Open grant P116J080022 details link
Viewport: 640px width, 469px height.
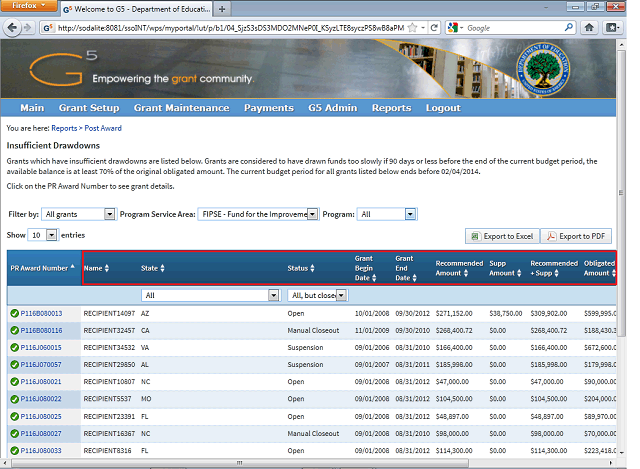pos(41,399)
